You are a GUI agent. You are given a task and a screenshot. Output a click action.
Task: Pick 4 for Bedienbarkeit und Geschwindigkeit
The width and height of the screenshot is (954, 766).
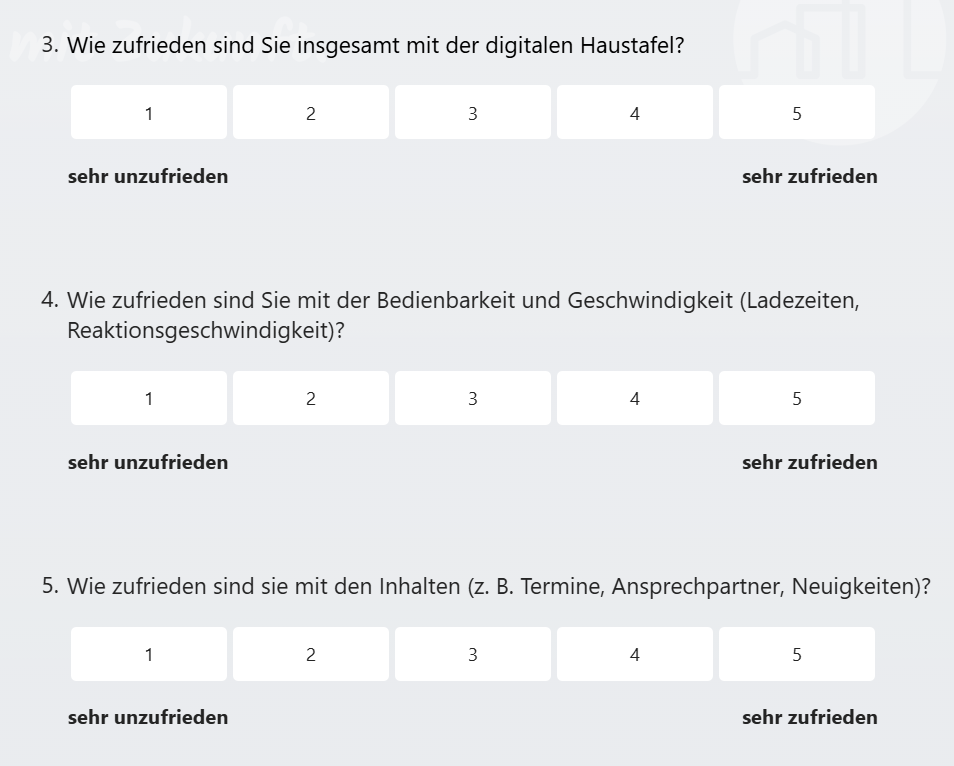pyautogui.click(x=635, y=399)
